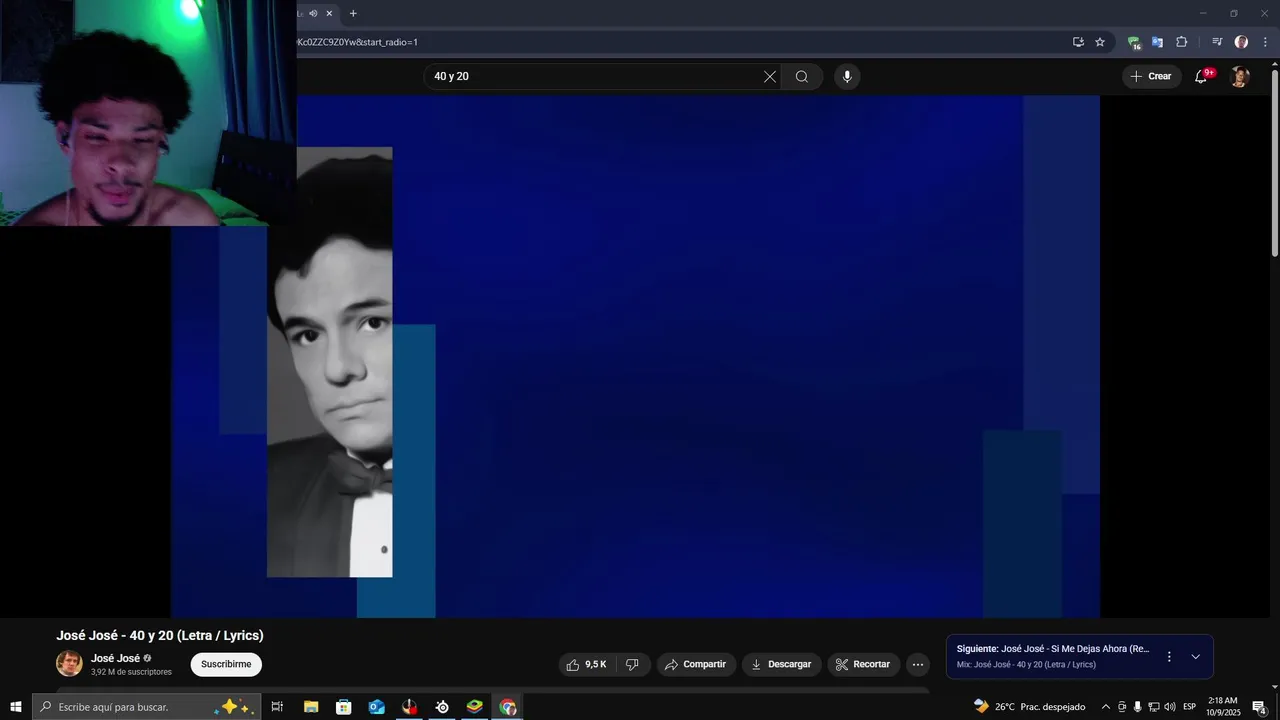
Task: Click the page vertical scrollbar
Action: click(1274, 163)
